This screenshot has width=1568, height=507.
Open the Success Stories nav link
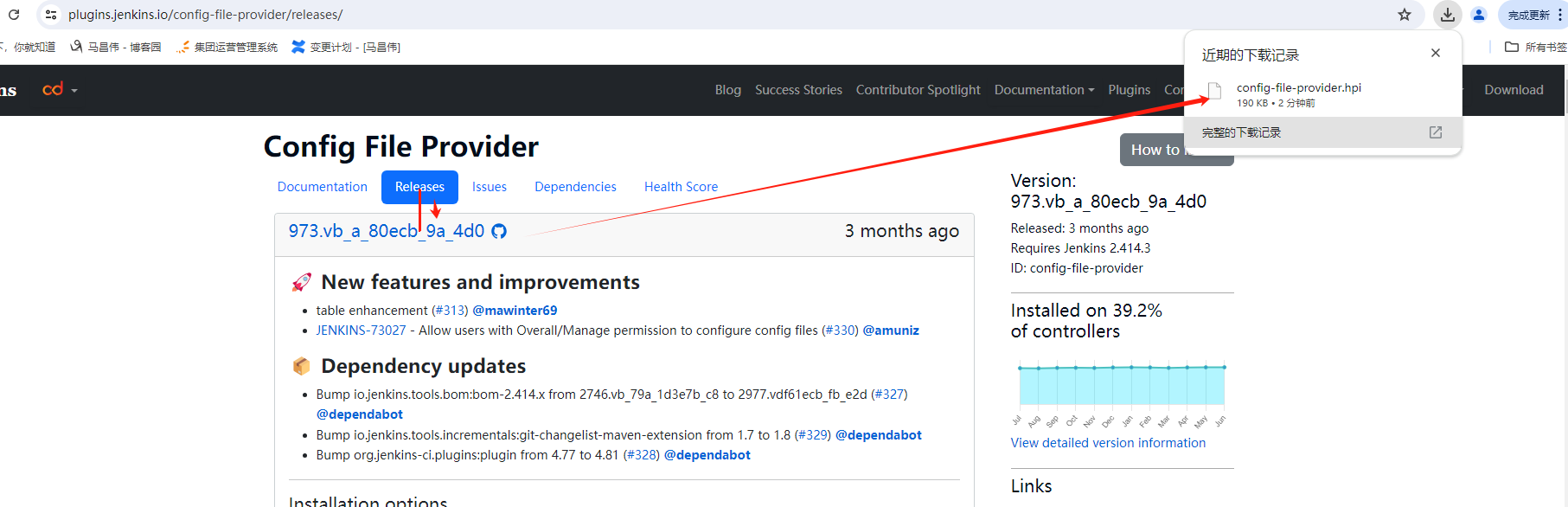pyautogui.click(x=798, y=90)
